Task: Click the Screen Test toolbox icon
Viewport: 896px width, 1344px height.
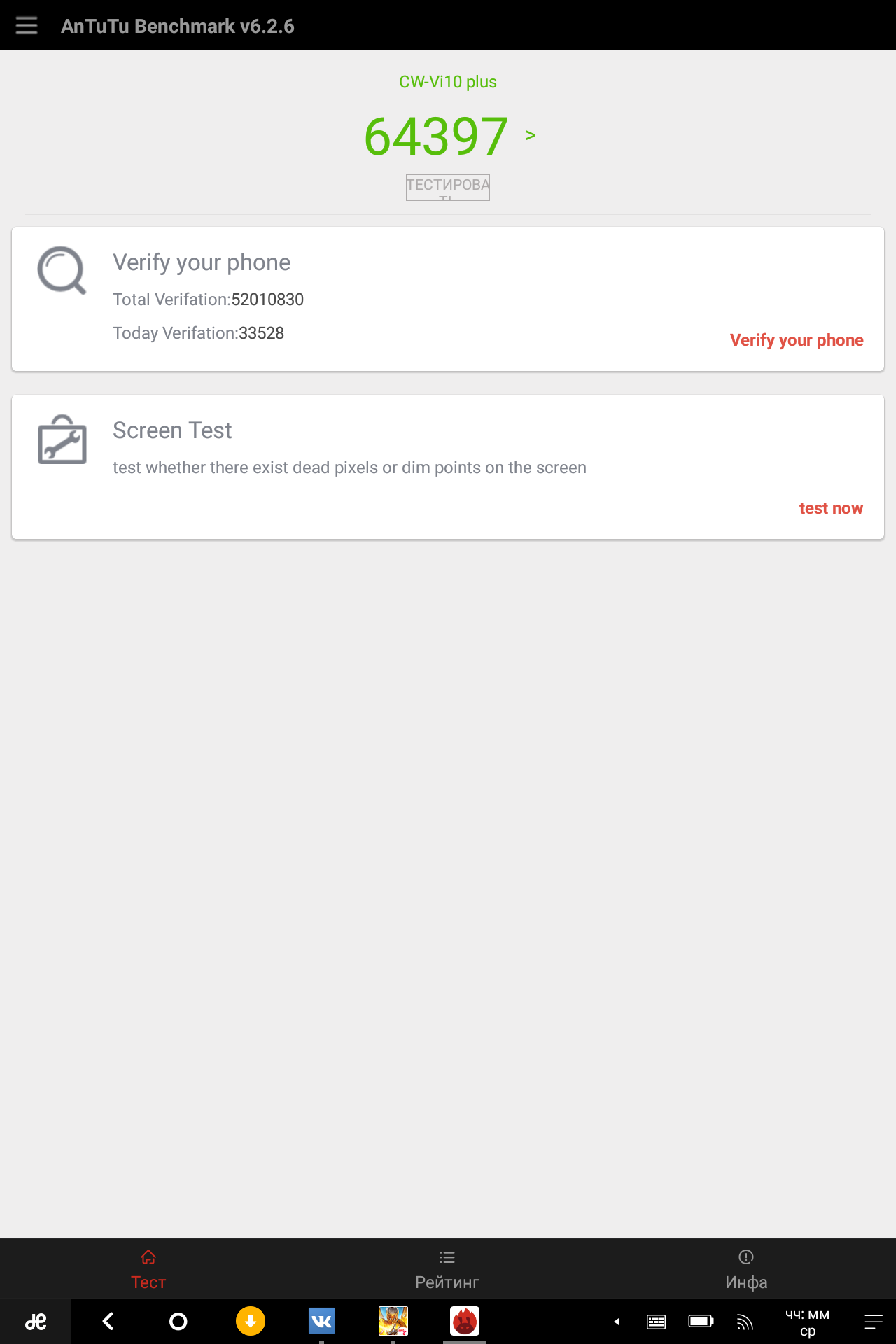Action: click(x=62, y=439)
